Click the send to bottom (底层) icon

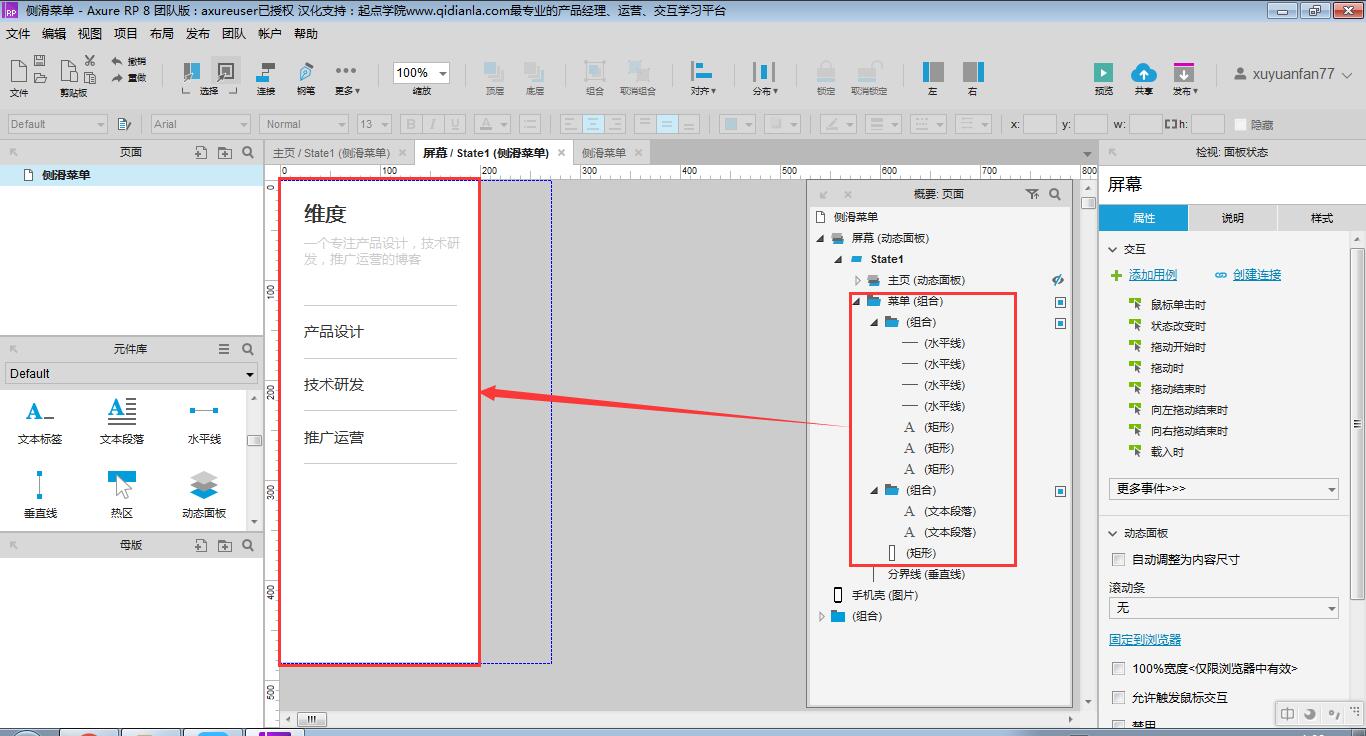click(x=534, y=72)
